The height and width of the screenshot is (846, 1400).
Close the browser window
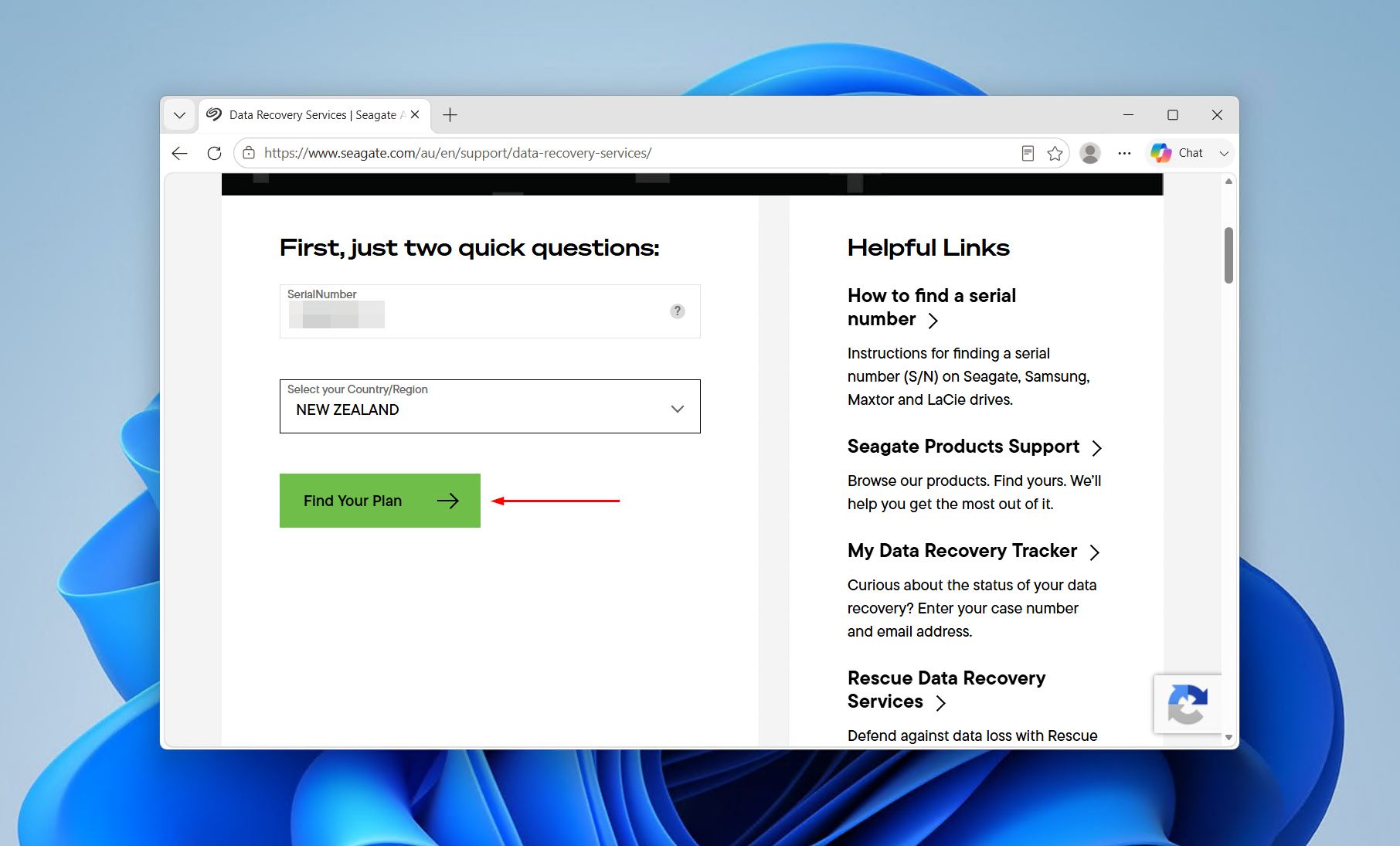1217,114
